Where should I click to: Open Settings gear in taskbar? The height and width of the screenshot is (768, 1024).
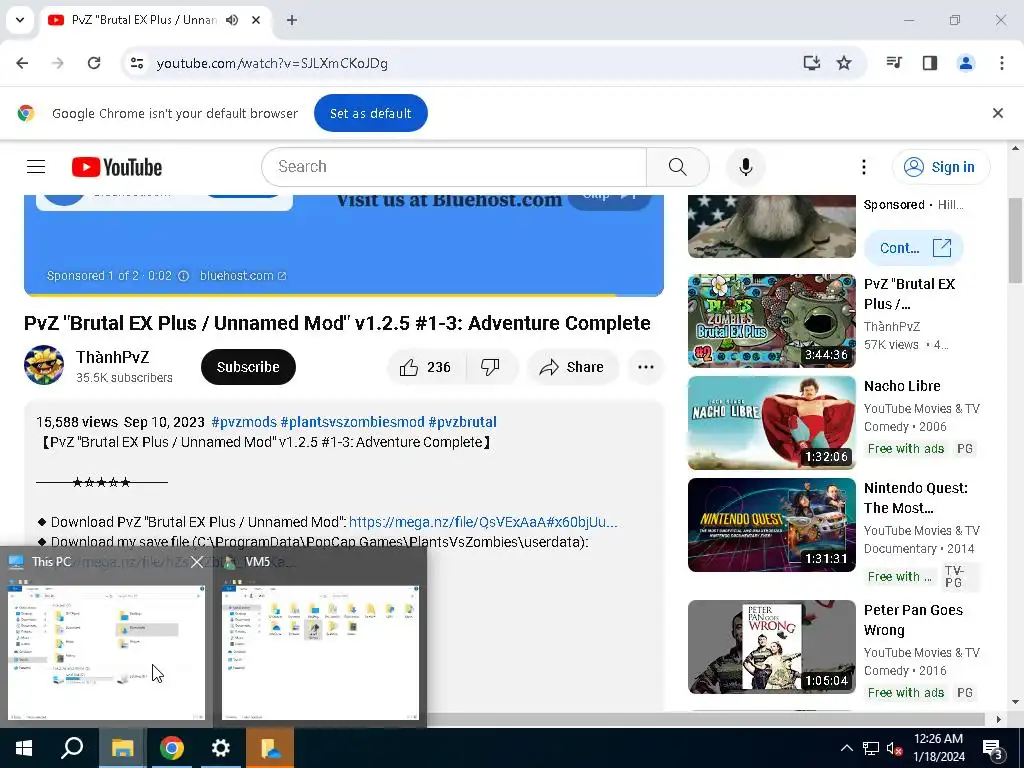221,748
